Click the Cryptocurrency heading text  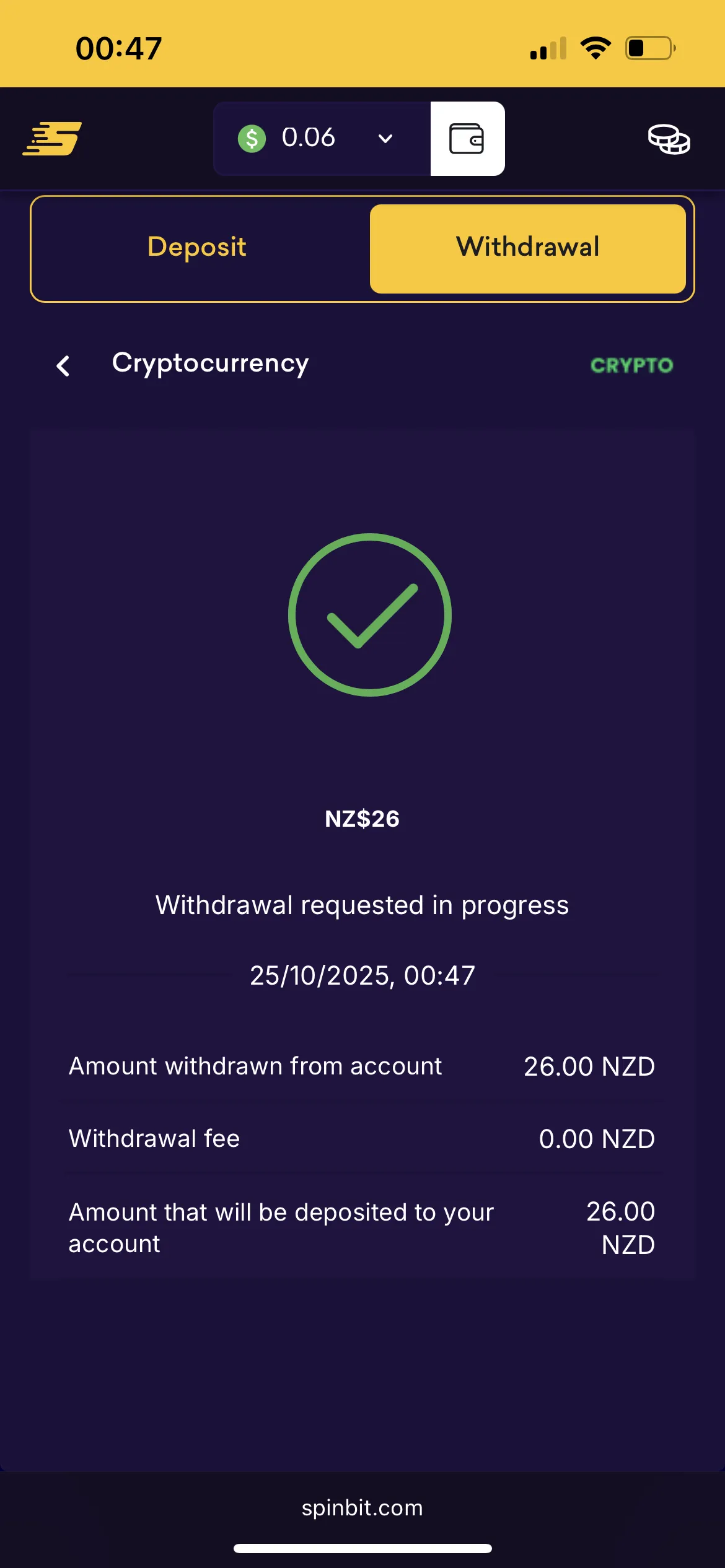[x=210, y=364]
